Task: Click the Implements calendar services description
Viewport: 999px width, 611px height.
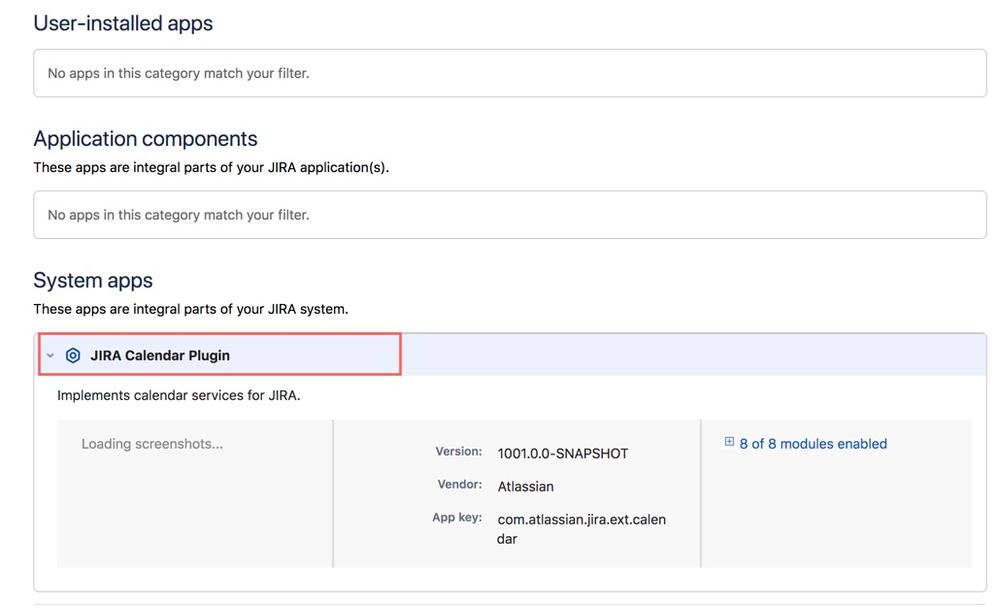Action: (x=178, y=396)
